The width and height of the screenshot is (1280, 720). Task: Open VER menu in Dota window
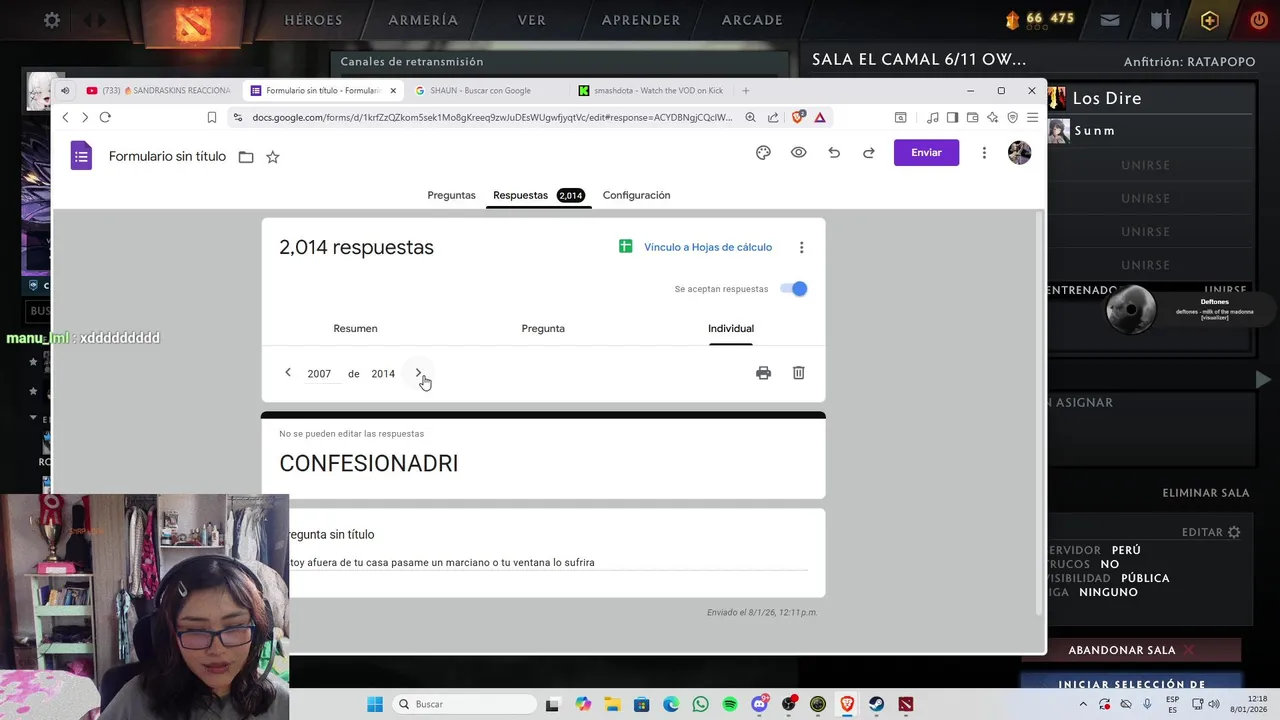(x=531, y=20)
